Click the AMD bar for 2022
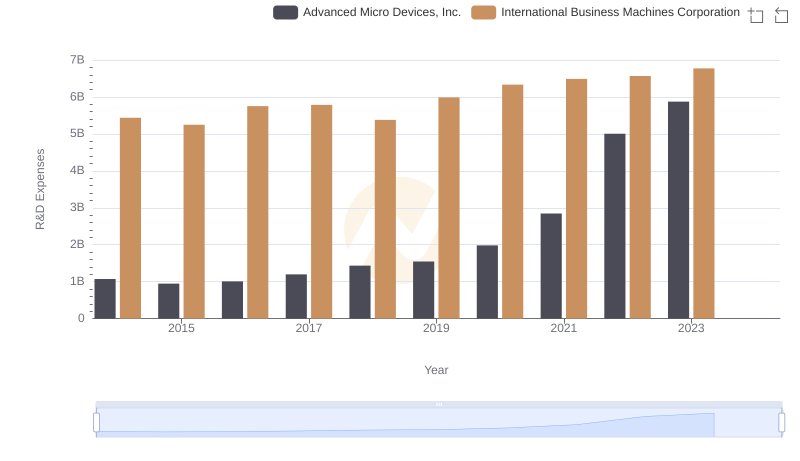This screenshot has height=461, width=800. tap(615, 226)
